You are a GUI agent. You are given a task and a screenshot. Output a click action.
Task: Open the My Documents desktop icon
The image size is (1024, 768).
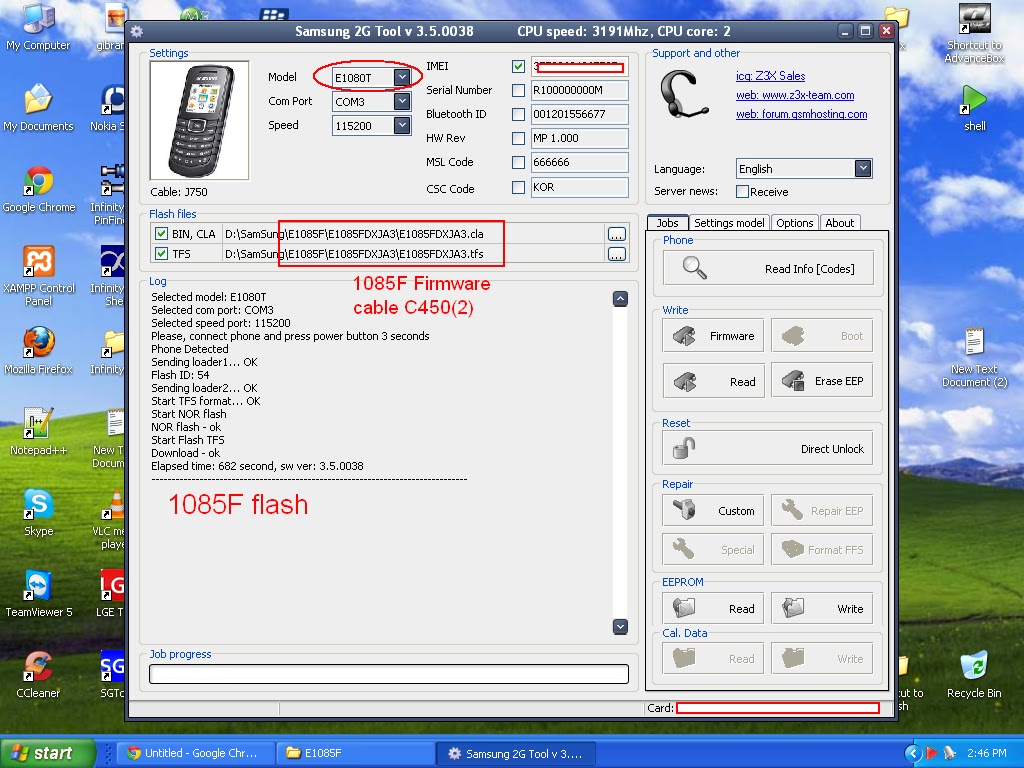pyautogui.click(x=38, y=108)
